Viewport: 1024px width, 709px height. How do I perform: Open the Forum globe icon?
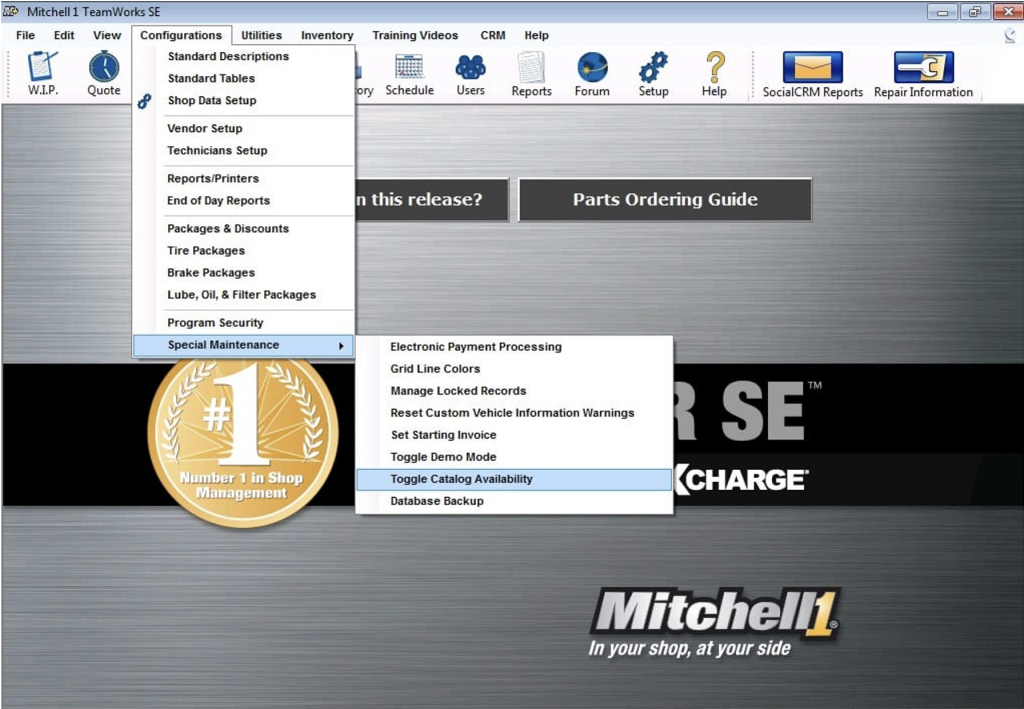[x=592, y=74]
